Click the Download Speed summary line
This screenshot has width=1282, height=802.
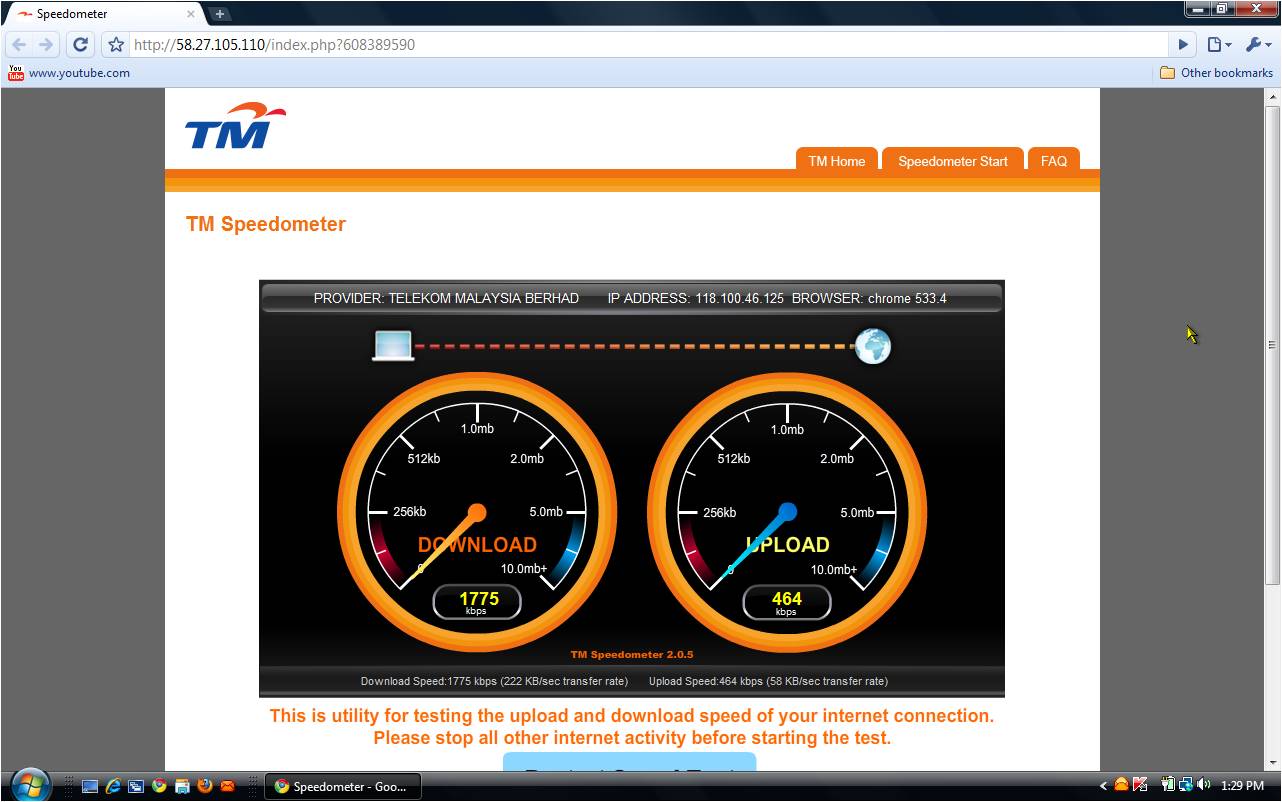click(494, 681)
